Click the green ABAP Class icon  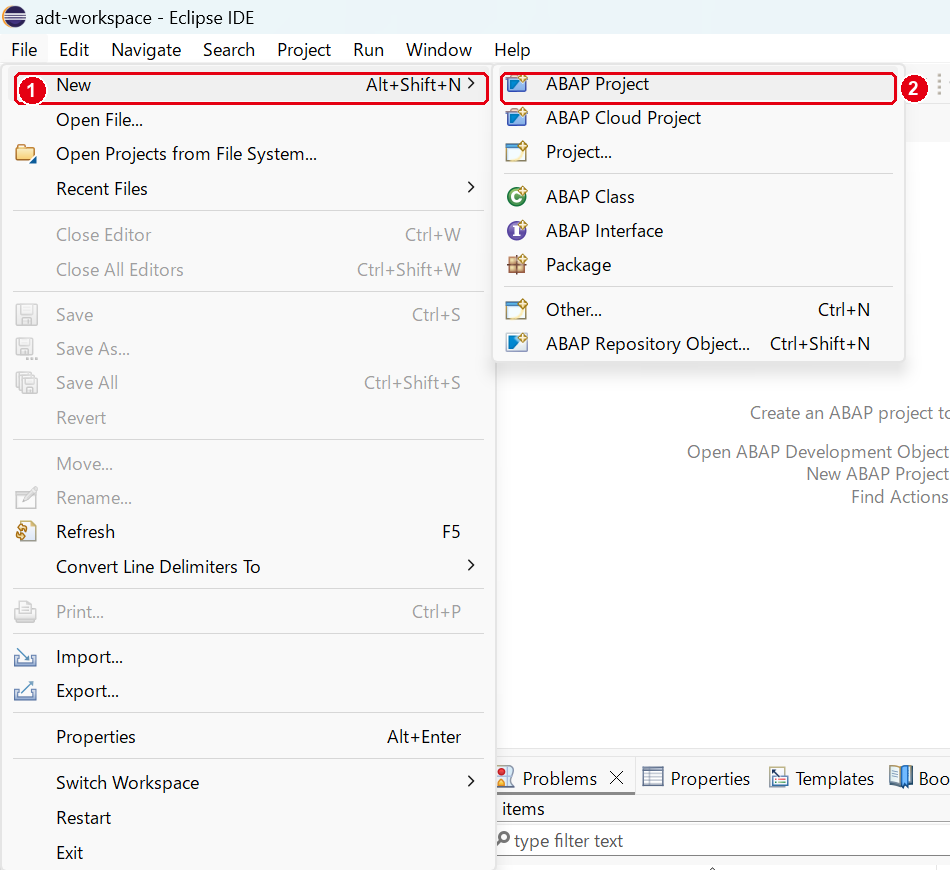[517, 196]
